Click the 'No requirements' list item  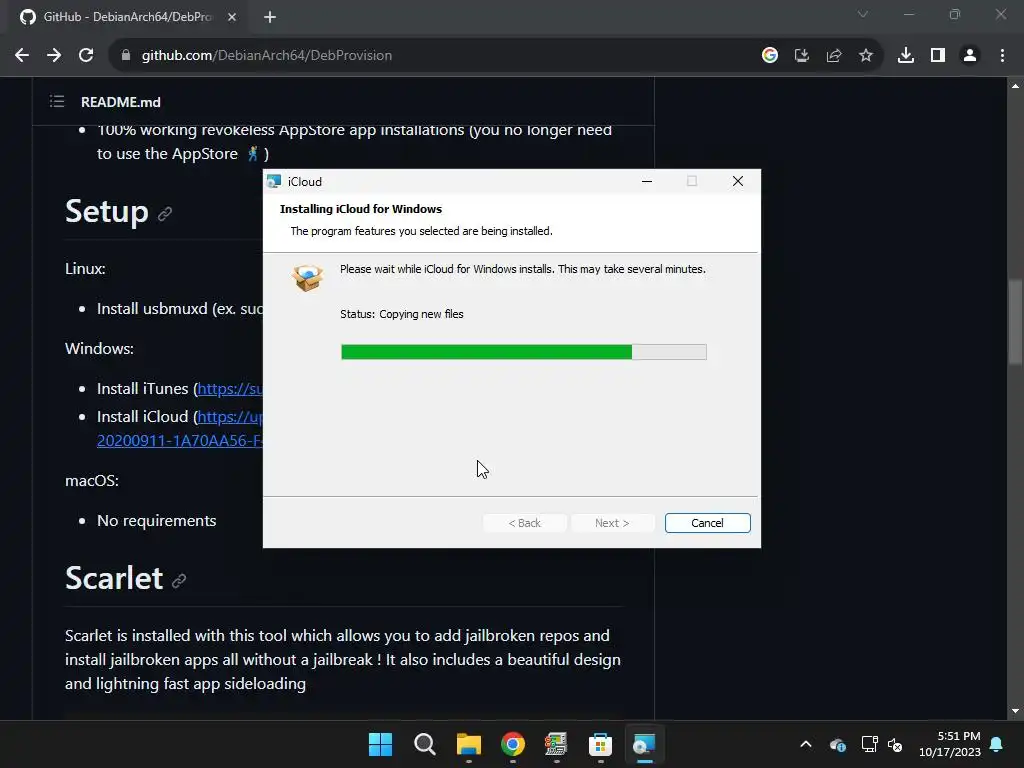pos(156,520)
